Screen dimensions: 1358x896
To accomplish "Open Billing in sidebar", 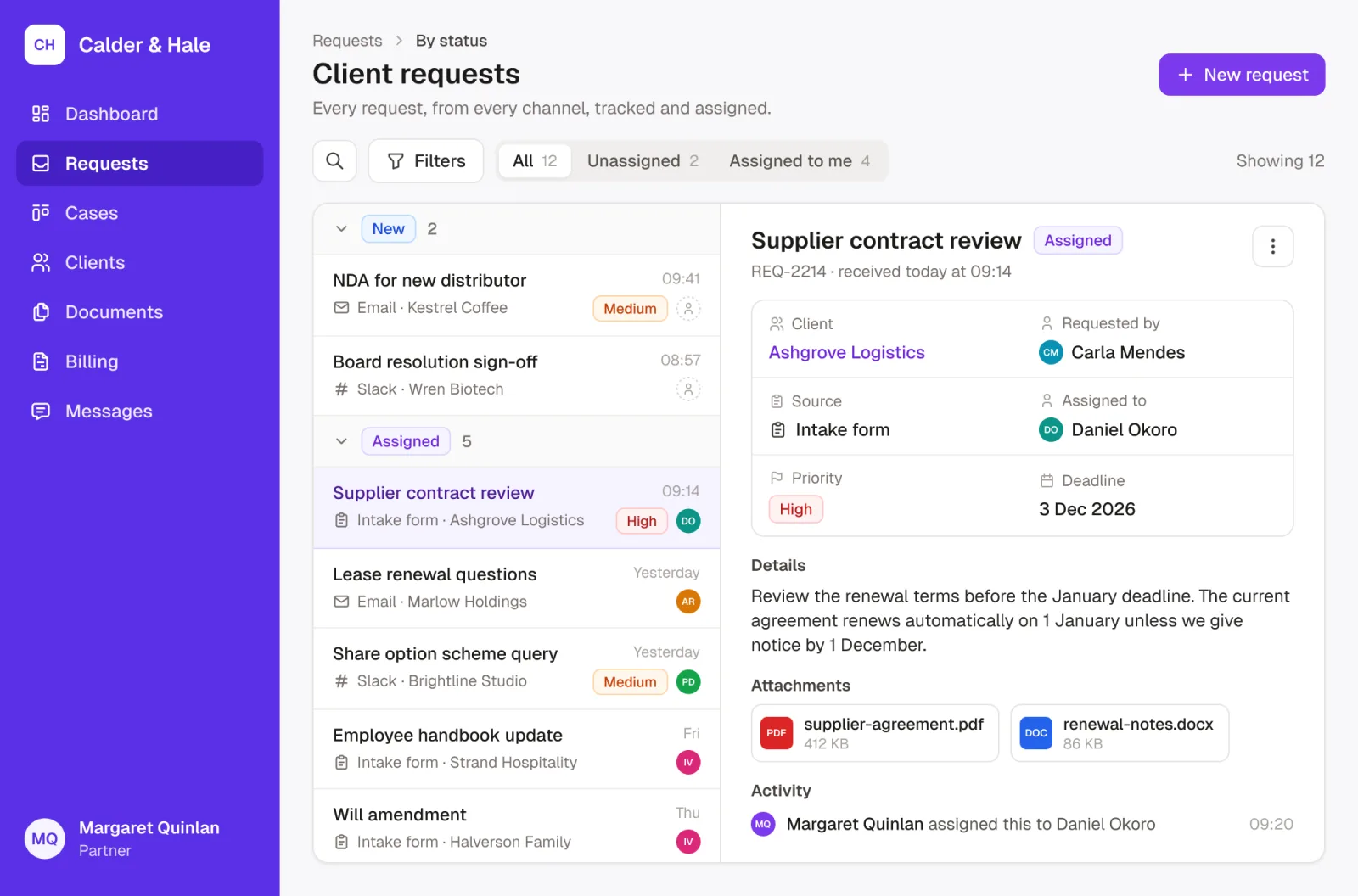I will [140, 361].
